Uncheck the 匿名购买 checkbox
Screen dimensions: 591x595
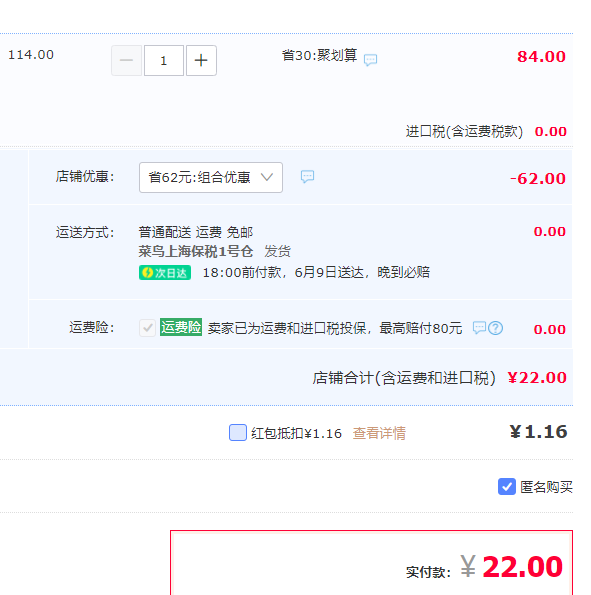(507, 486)
